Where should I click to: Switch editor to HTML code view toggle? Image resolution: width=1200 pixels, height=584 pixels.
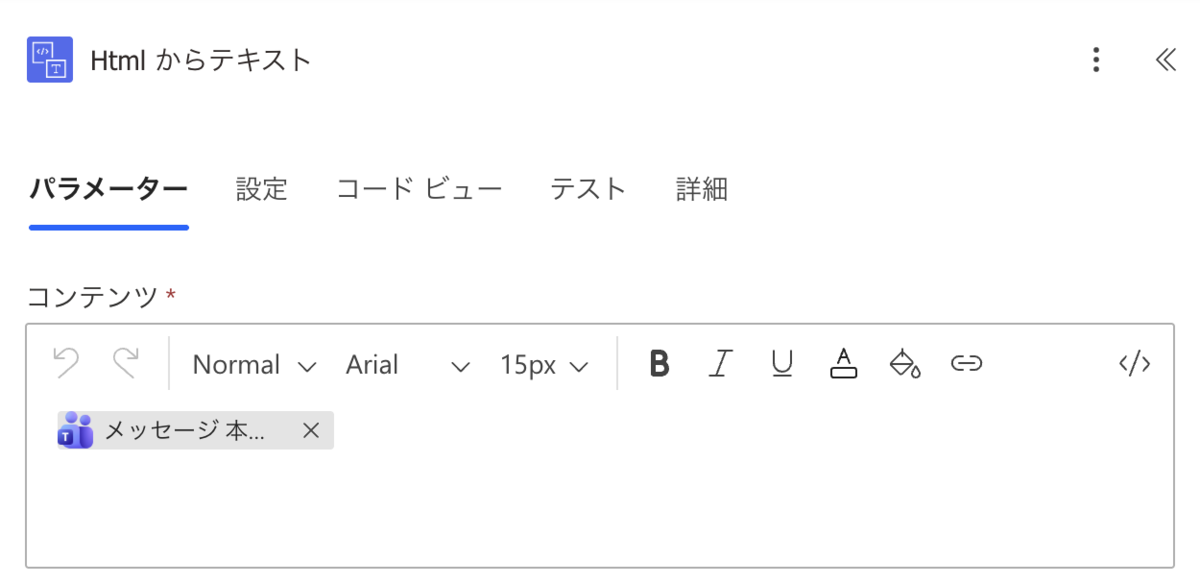click(1134, 364)
